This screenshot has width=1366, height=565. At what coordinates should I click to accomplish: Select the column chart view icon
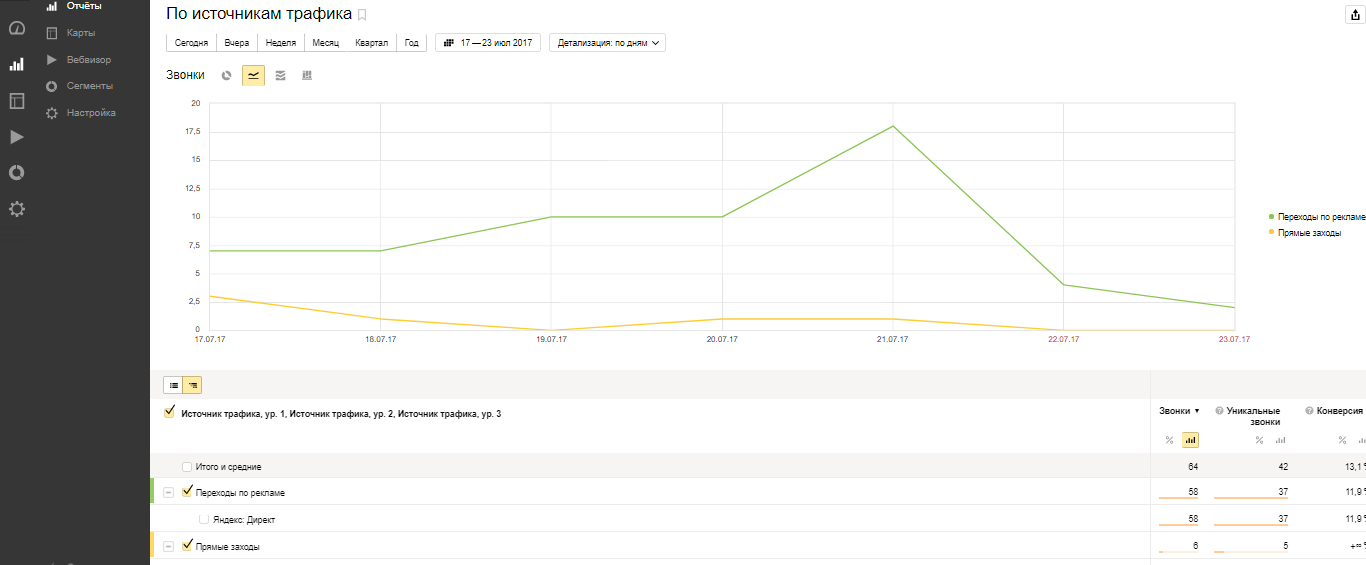pyautogui.click(x=307, y=76)
